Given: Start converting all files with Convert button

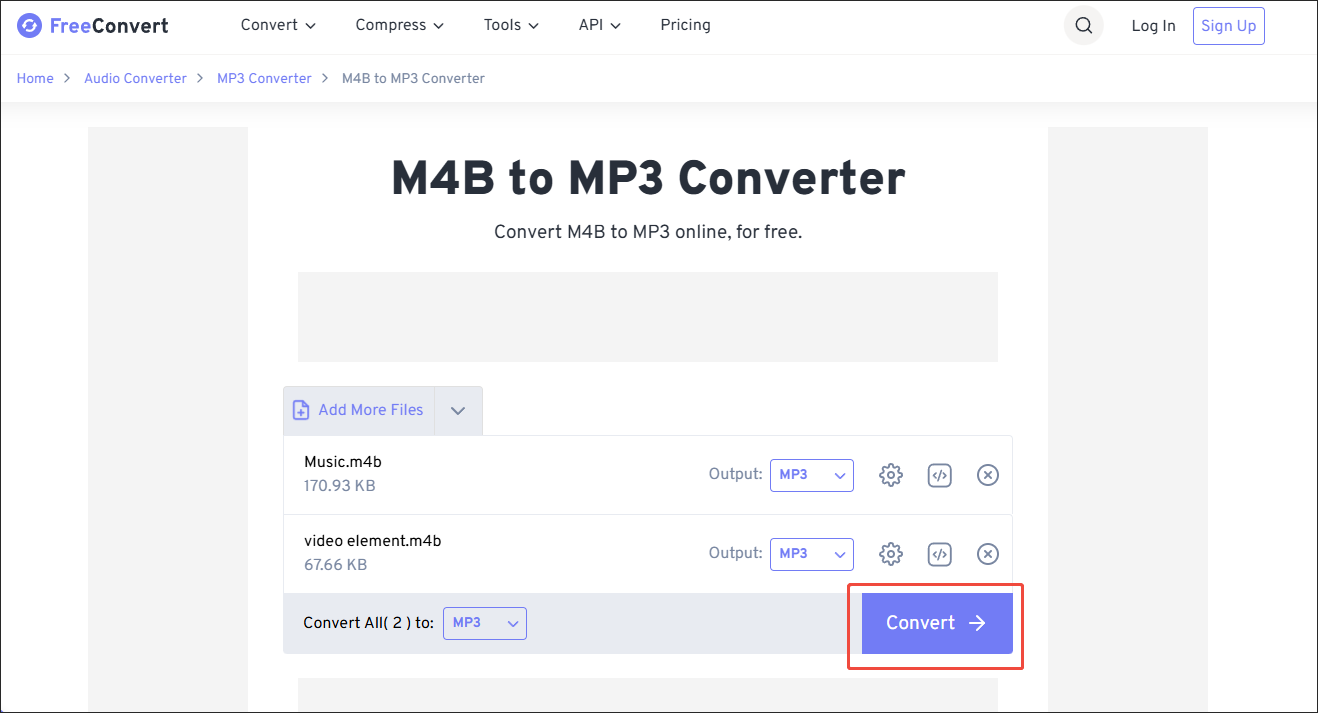Looking at the screenshot, I should point(934,622).
